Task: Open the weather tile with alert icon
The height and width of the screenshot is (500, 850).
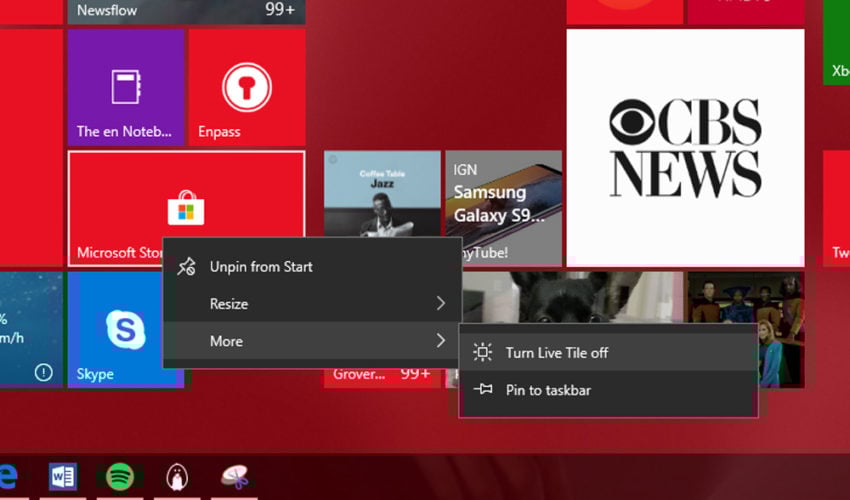Action: [x=31, y=330]
